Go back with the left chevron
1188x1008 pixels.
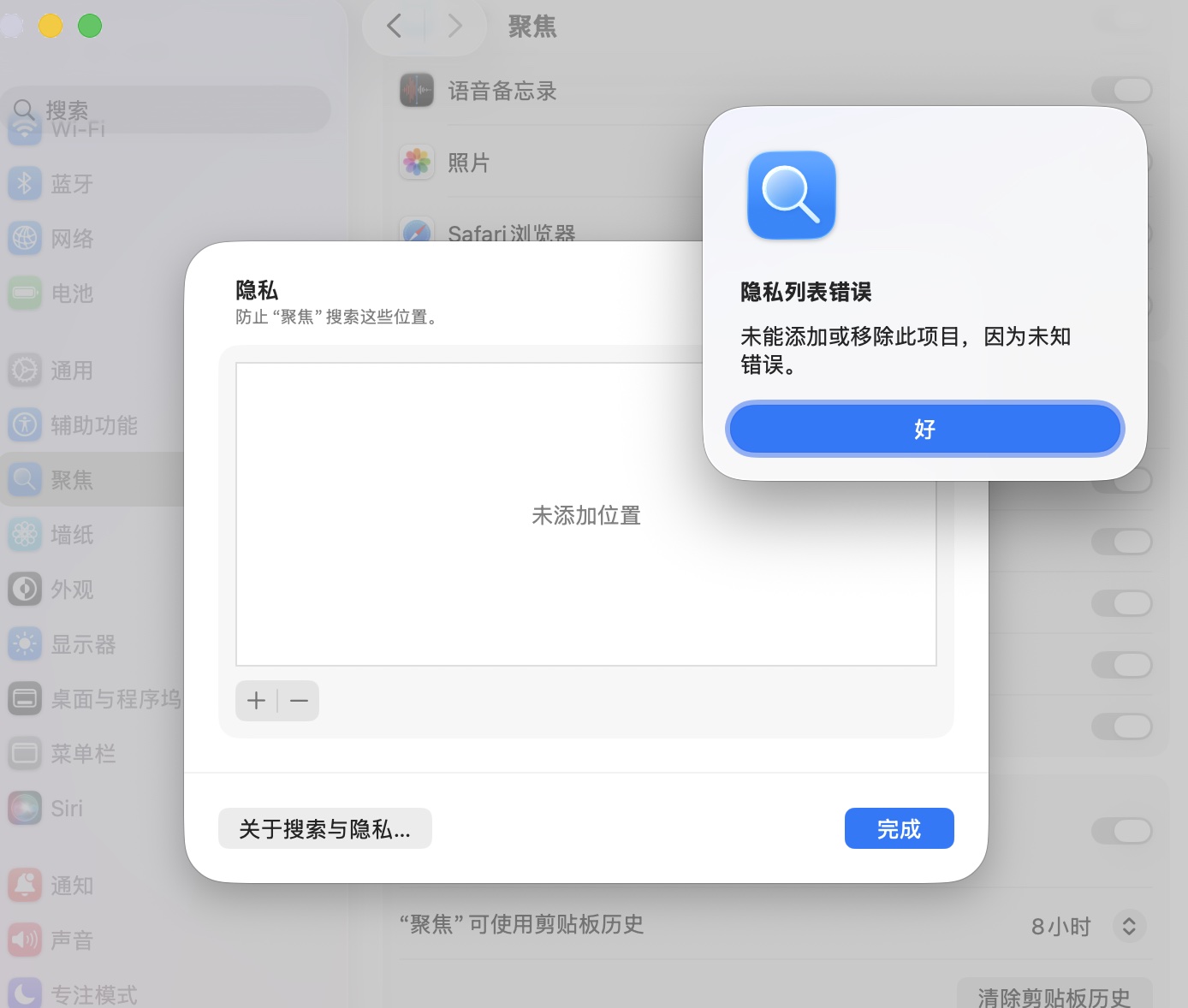point(394,26)
